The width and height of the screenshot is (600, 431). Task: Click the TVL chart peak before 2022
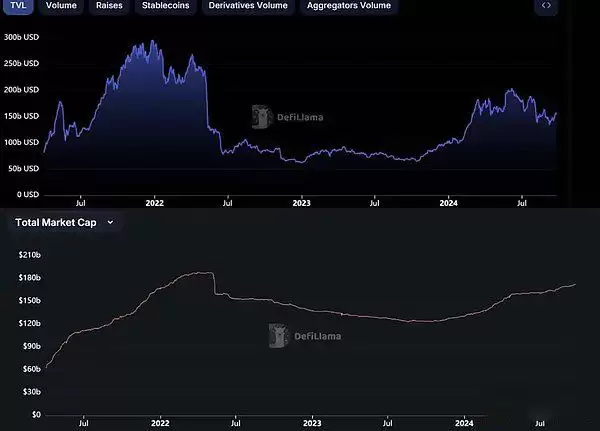tap(151, 43)
